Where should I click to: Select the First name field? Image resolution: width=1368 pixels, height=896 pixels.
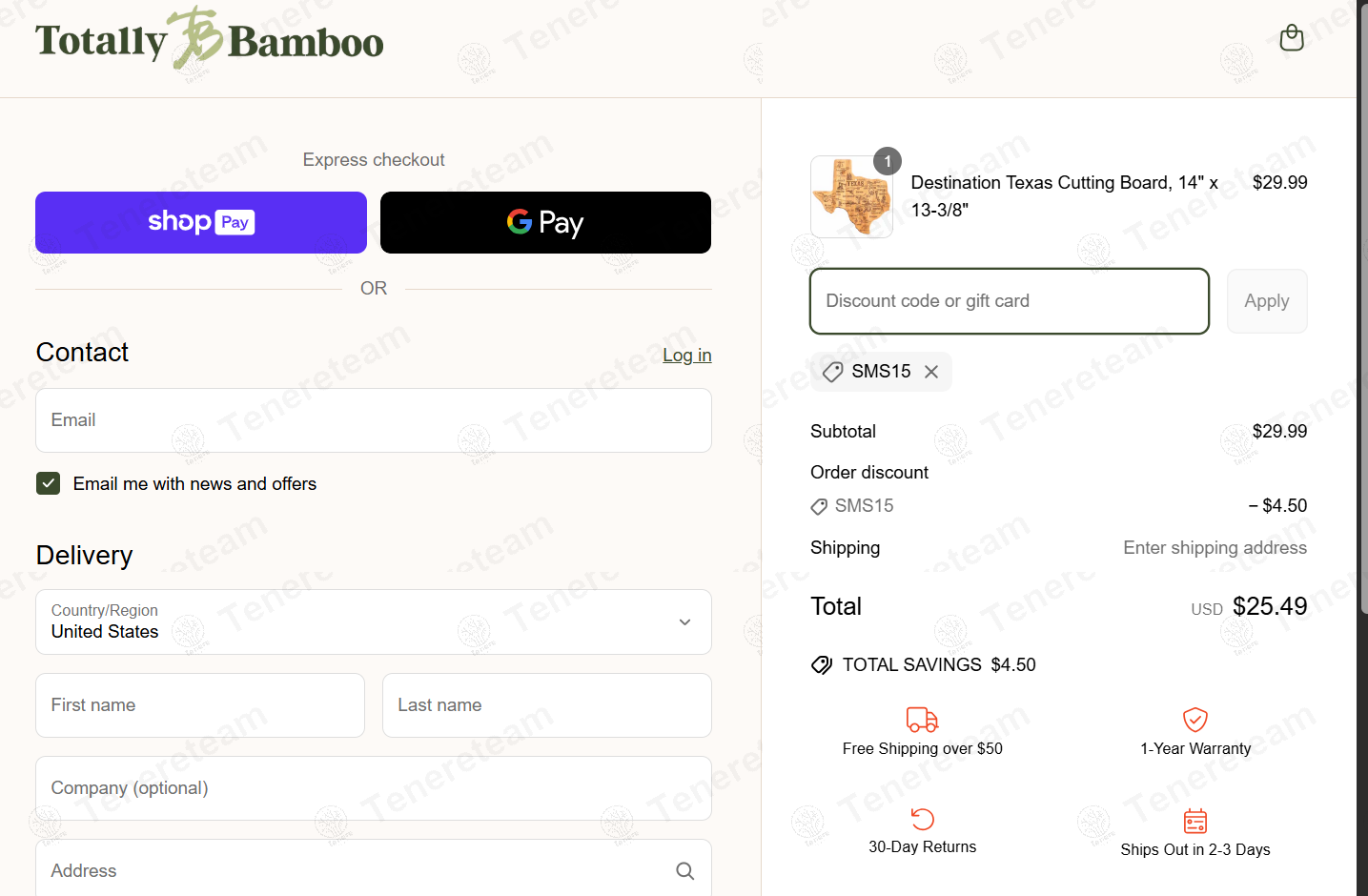pyautogui.click(x=200, y=705)
